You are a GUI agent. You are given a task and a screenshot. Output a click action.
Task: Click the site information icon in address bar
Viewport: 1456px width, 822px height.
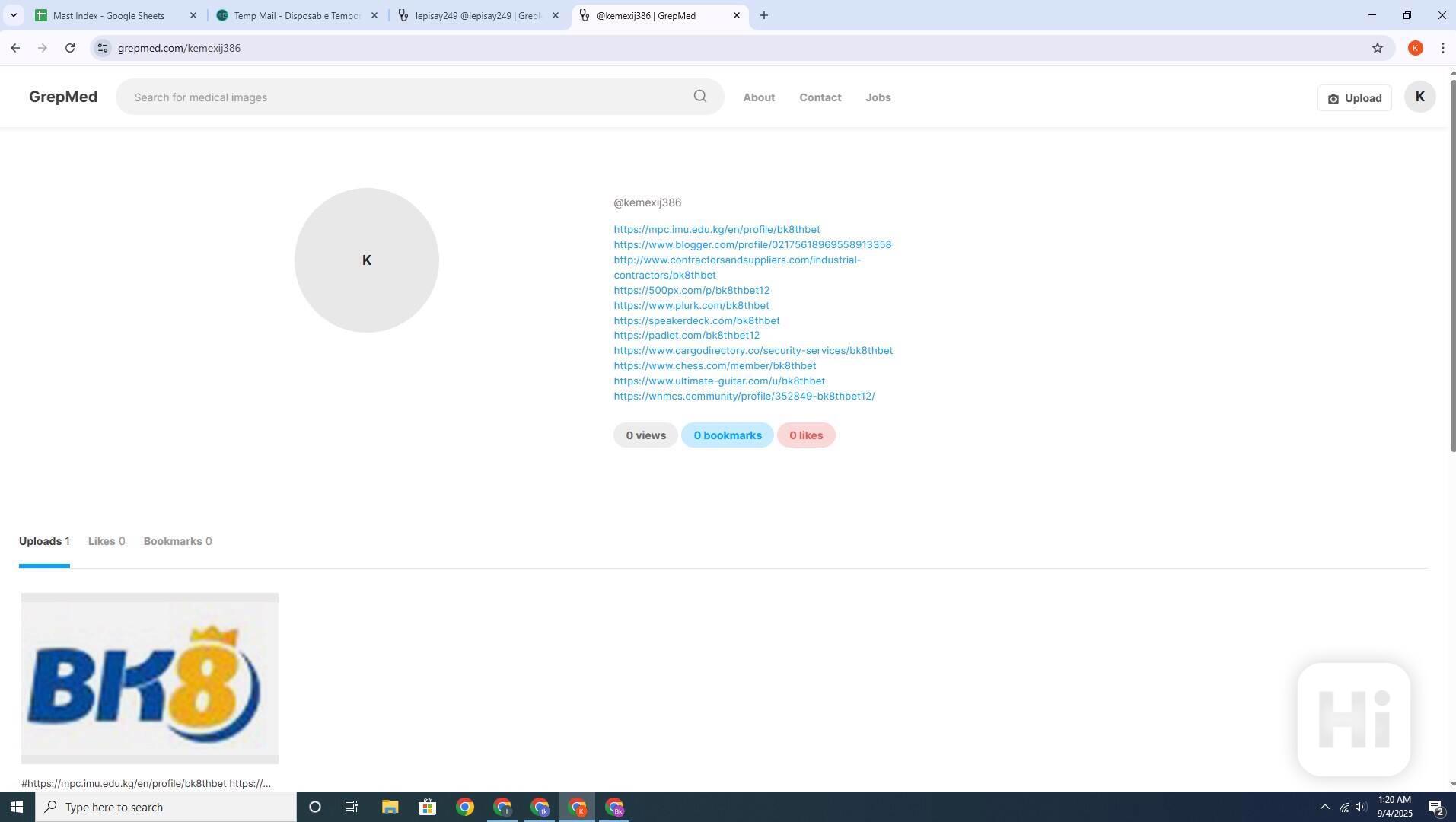pyautogui.click(x=102, y=48)
